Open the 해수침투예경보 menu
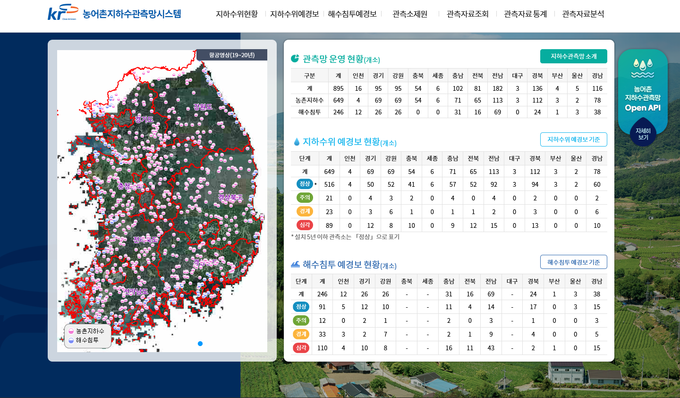This screenshot has height=398, width=680. tap(352, 14)
